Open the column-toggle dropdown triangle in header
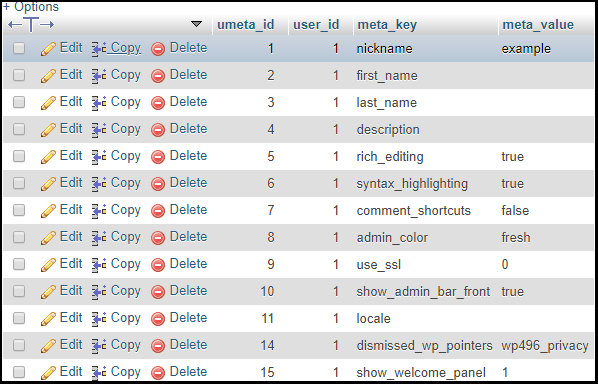Viewport: 598px width, 384px height. pyautogui.click(x=196, y=24)
